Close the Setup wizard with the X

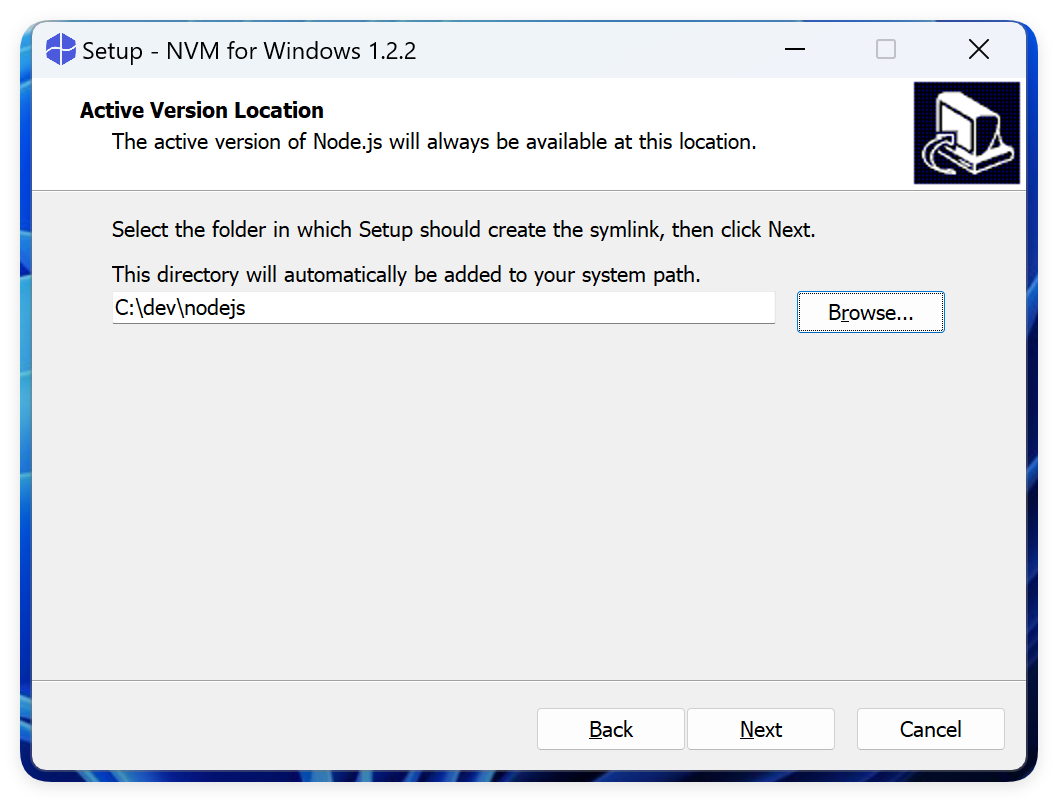tap(978, 49)
